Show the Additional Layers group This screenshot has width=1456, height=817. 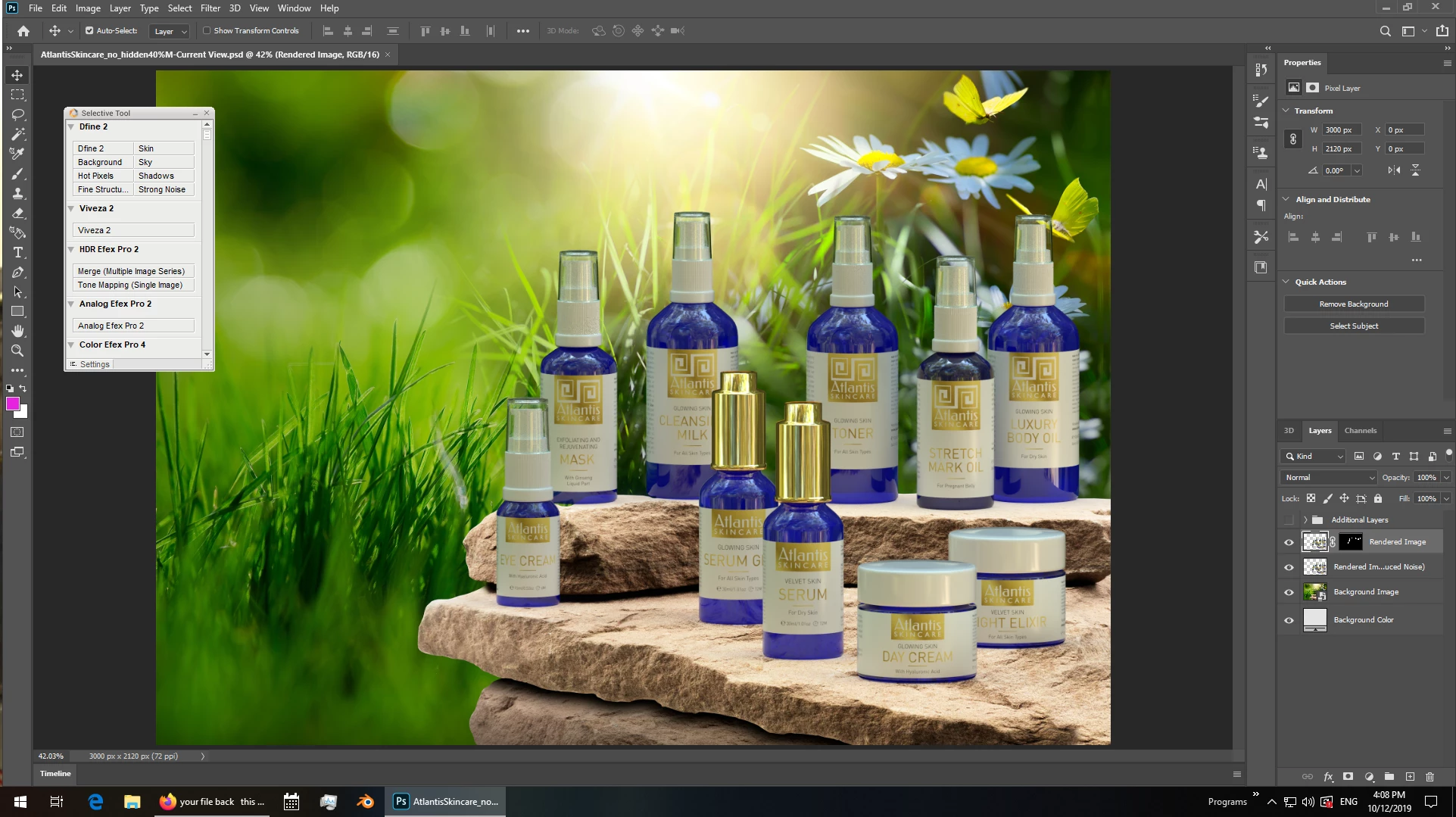1289,520
